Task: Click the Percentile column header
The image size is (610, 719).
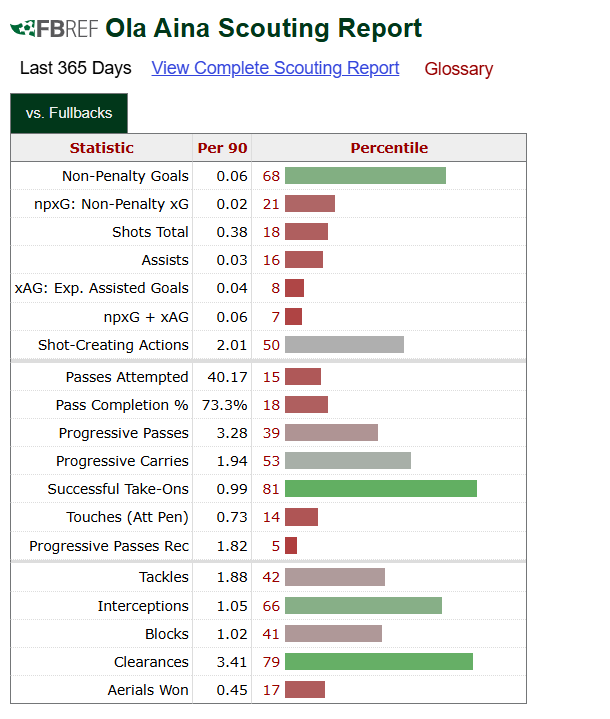Action: coord(388,148)
